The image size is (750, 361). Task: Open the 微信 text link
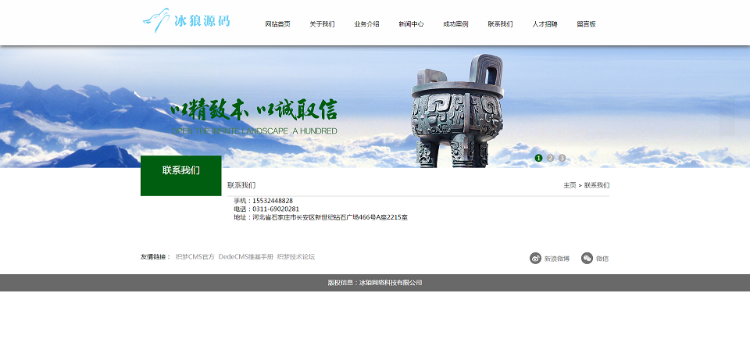(x=602, y=259)
